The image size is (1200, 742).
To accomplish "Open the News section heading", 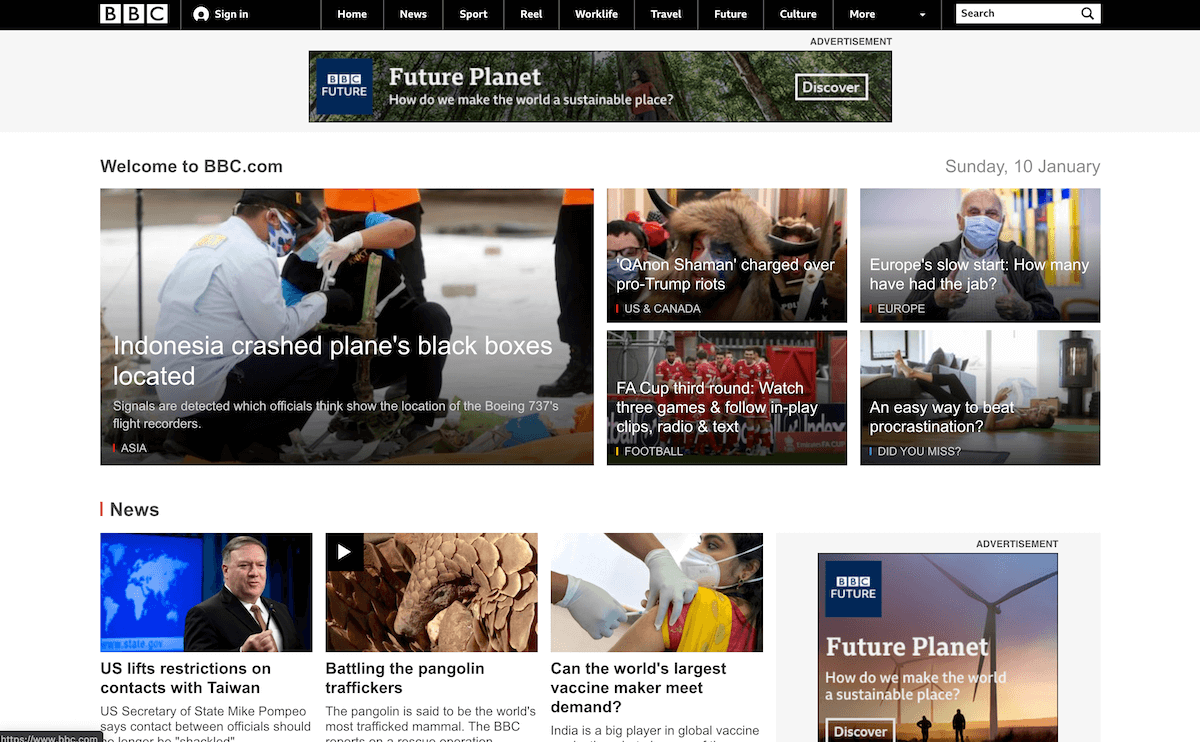I will (134, 509).
